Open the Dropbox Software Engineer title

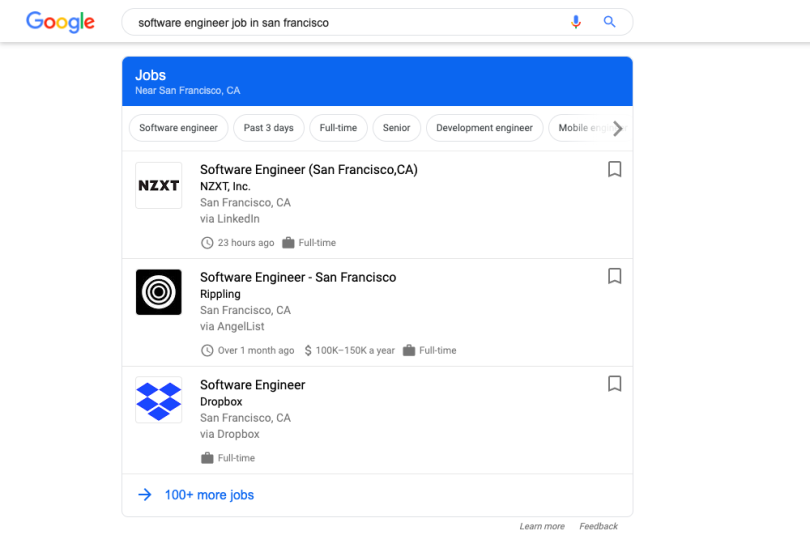pyautogui.click(x=253, y=385)
